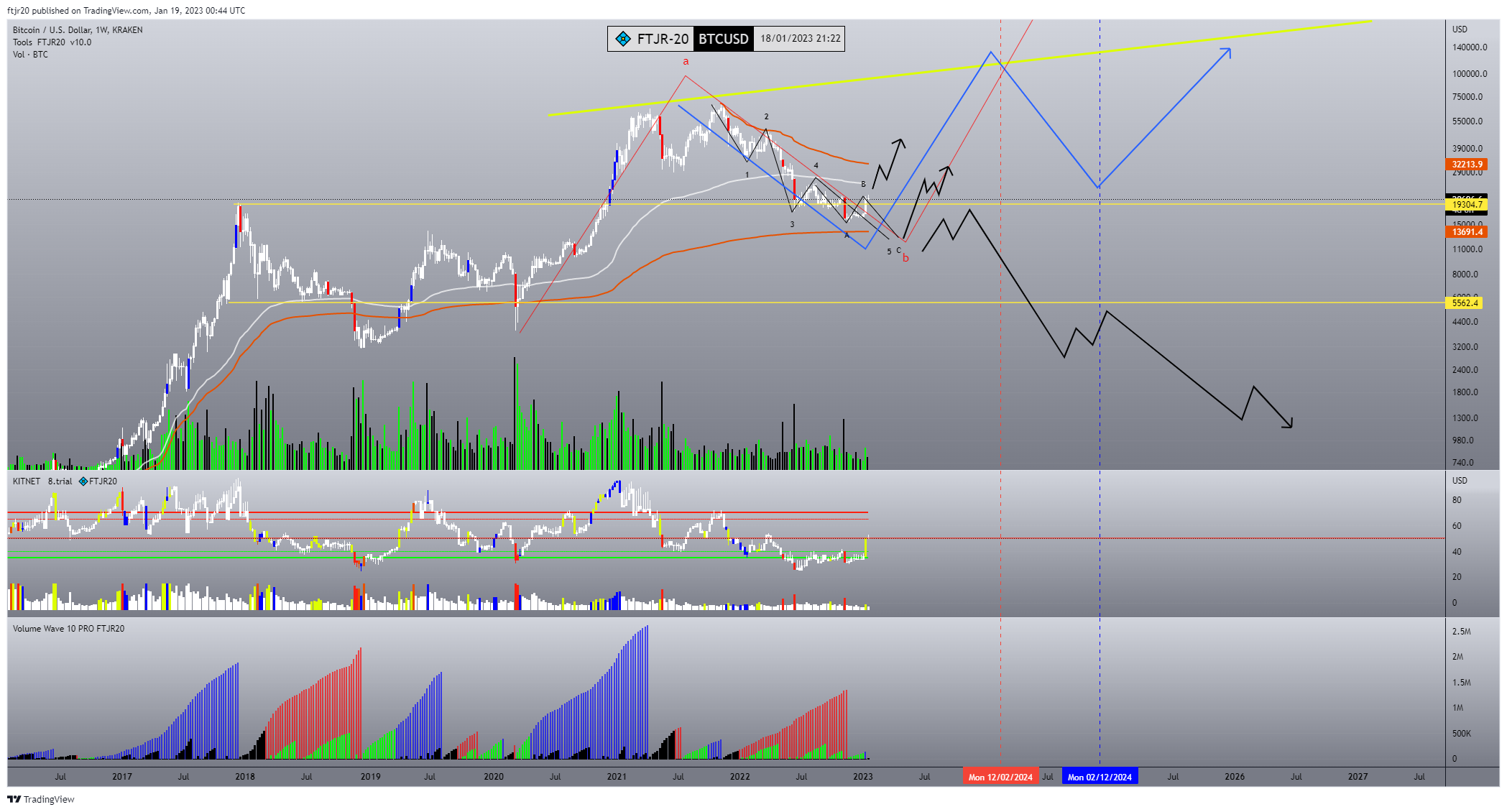1507x812 pixels.
Task: Click the 2.5M value on Volume Wave axis
Action: point(1462,632)
